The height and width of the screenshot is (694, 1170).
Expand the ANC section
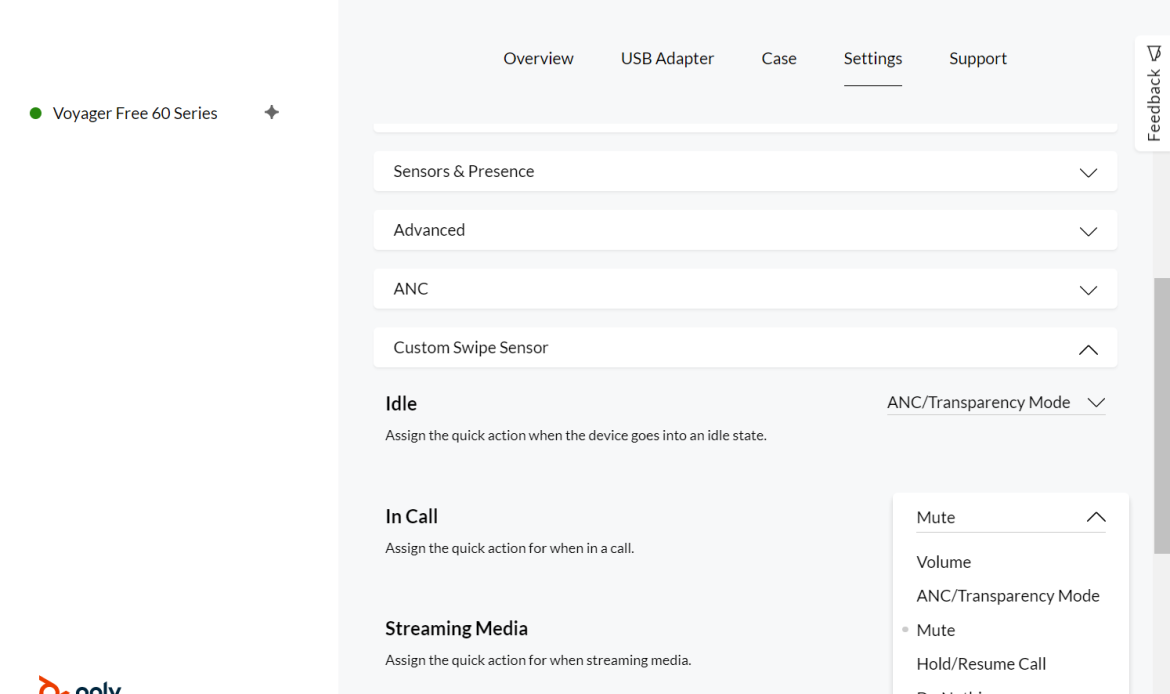point(745,289)
